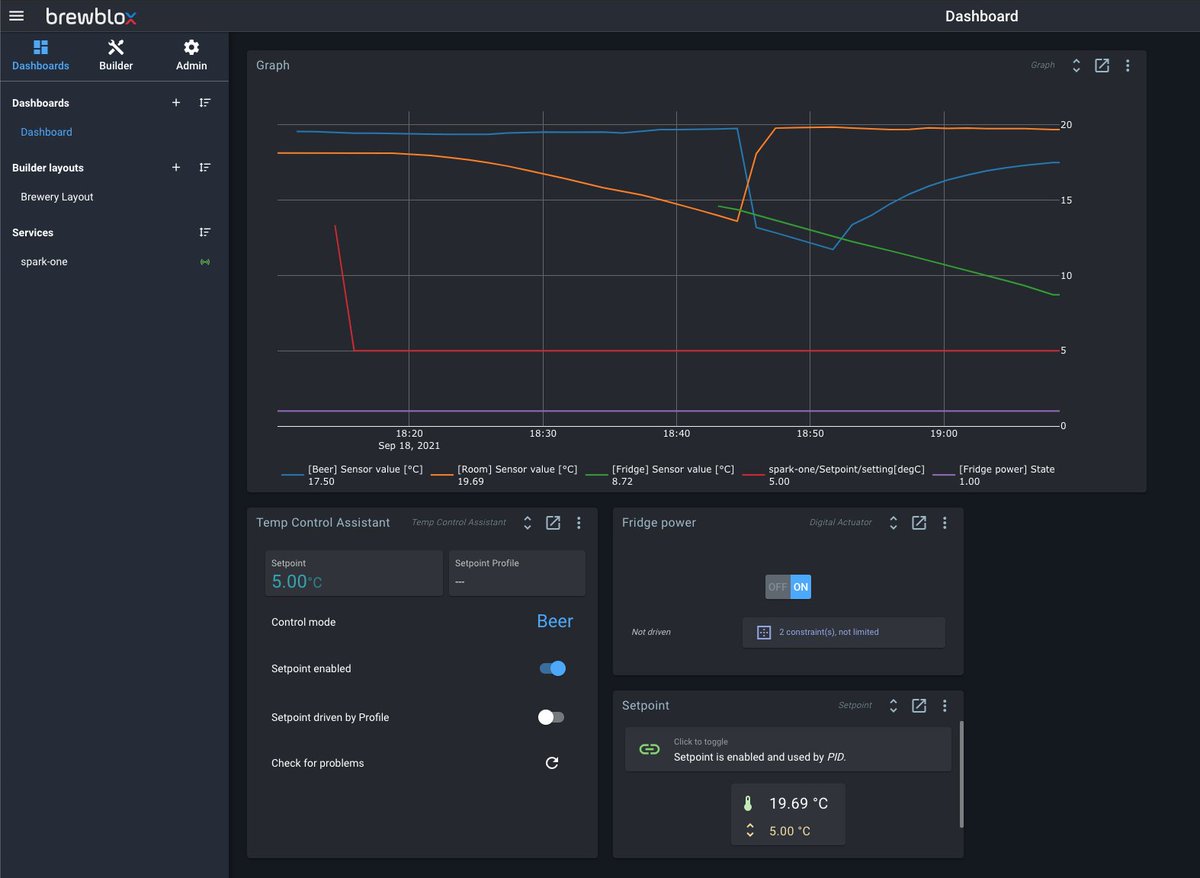This screenshot has width=1200, height=878.
Task: Open Setpoint widget more options menu
Action: coord(945,705)
